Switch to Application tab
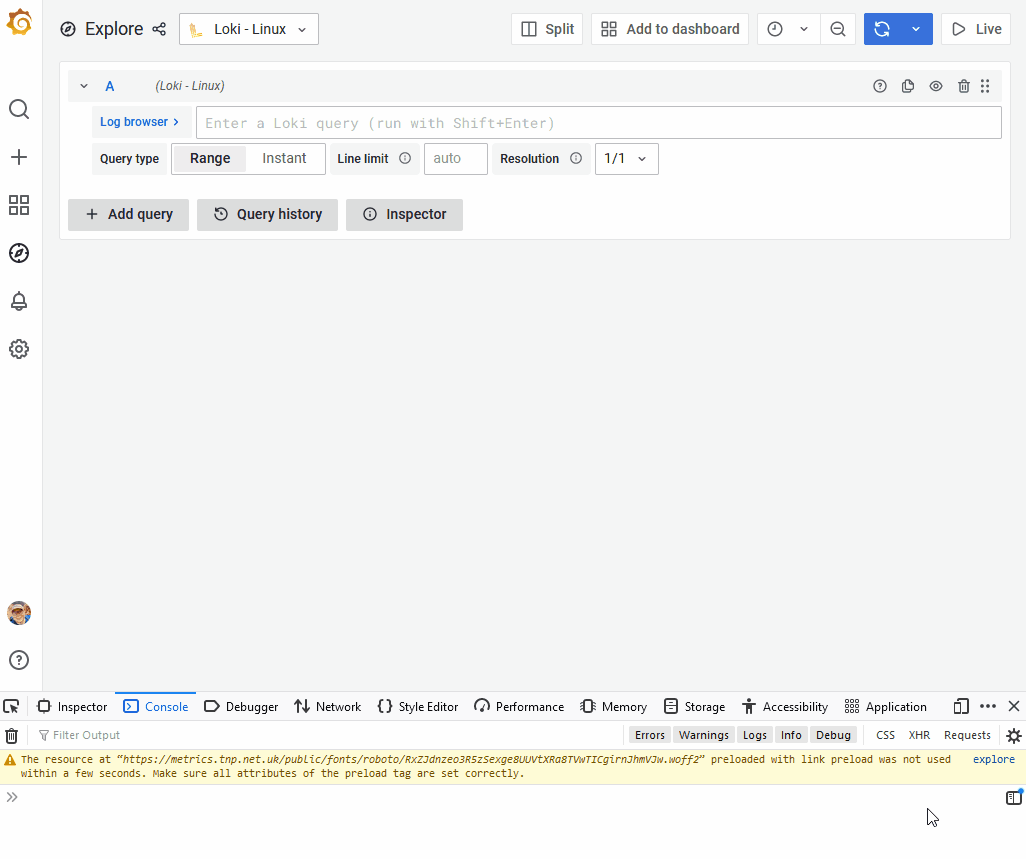The image size is (1026, 859). click(886, 707)
